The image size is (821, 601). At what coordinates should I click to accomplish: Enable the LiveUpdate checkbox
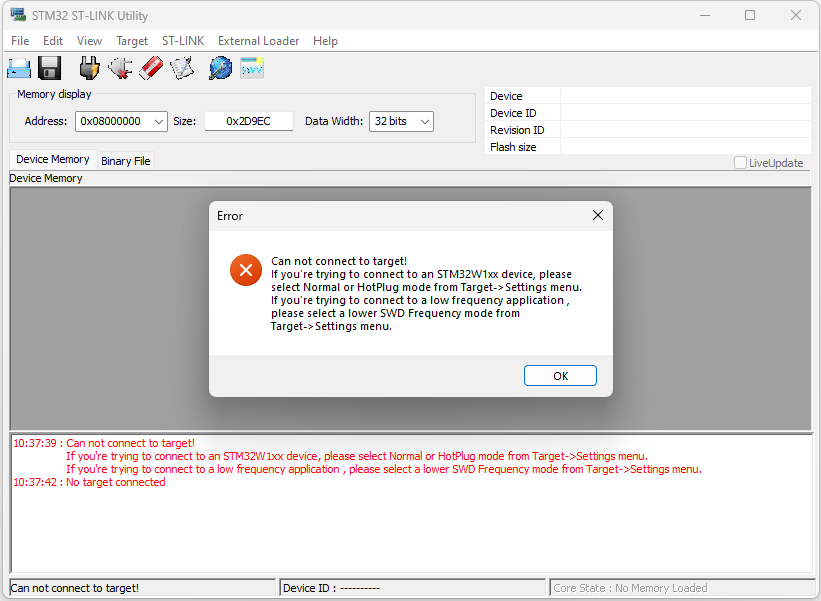click(740, 163)
